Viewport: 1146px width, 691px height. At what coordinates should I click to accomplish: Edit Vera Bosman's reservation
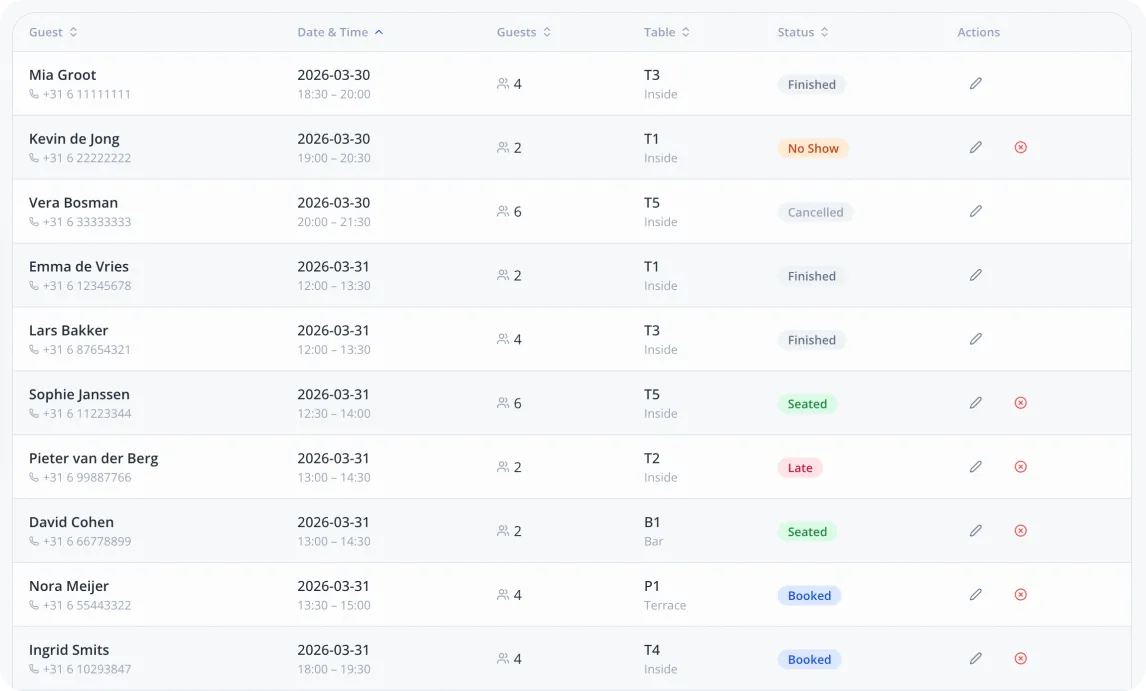(975, 212)
